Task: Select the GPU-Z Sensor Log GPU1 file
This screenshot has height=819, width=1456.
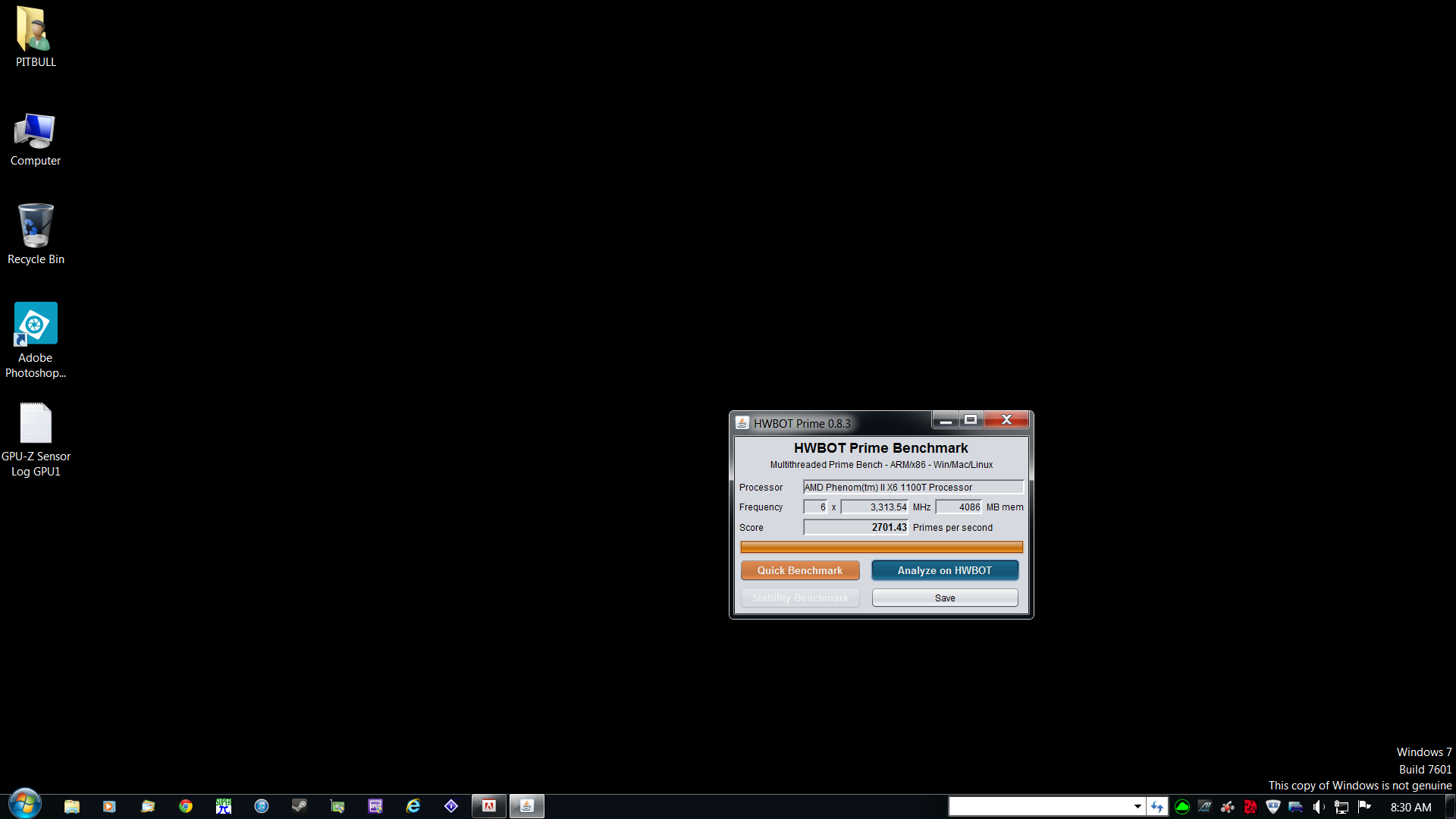Action: pyautogui.click(x=36, y=440)
